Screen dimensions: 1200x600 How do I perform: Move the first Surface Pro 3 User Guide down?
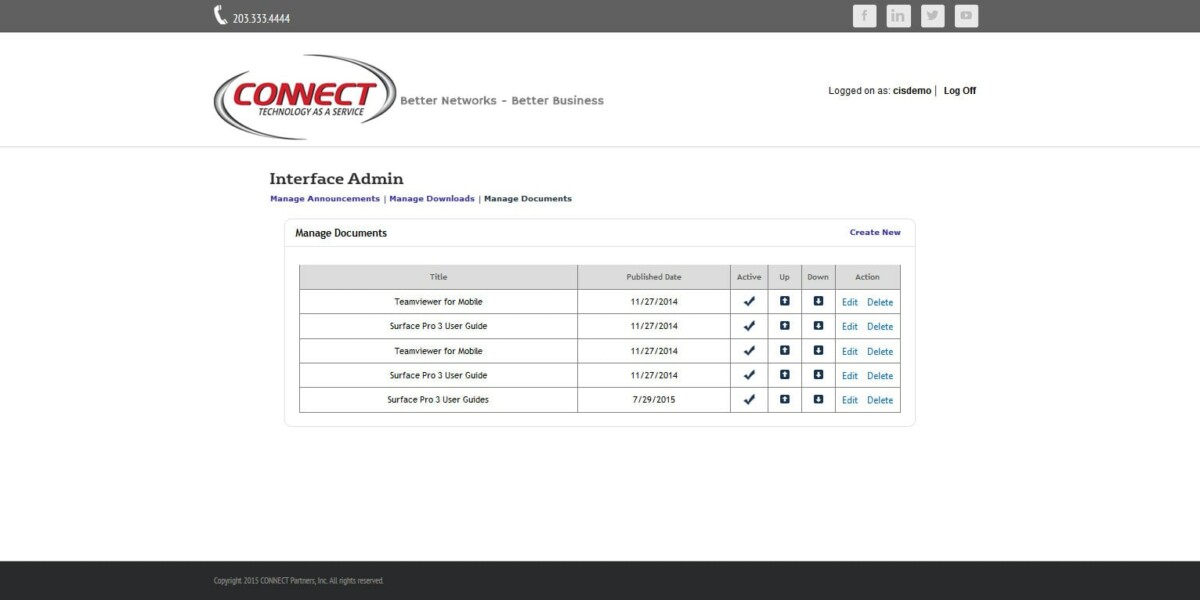tap(818, 326)
